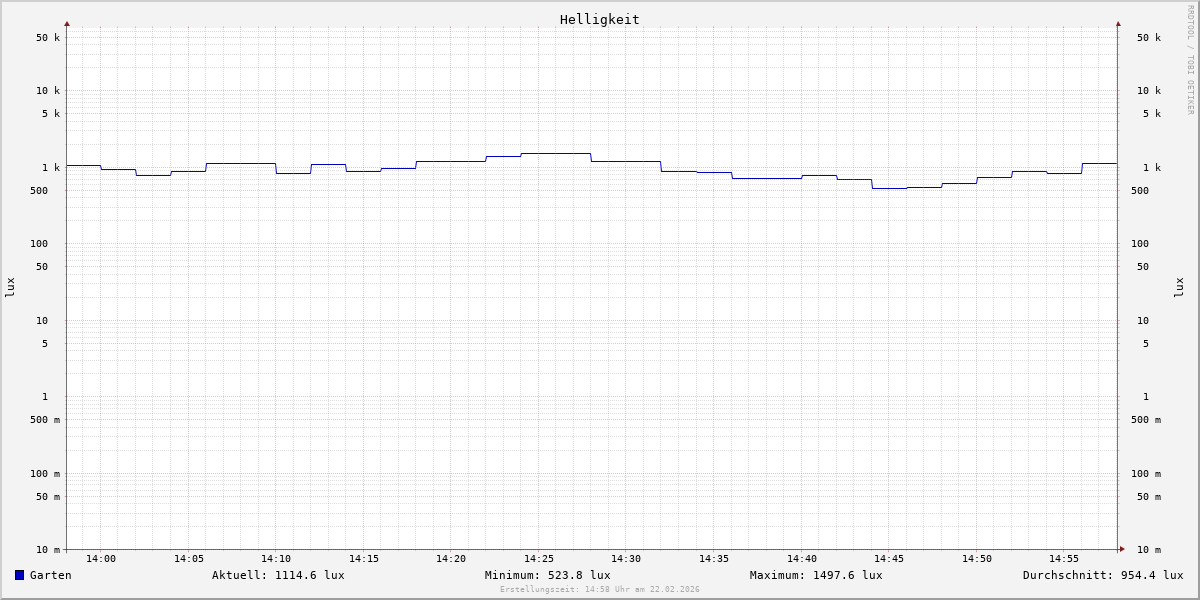Click the Durchschnitt 954.4 lux value
Viewport: 1200px width, 600px height.
click(x=1102, y=575)
